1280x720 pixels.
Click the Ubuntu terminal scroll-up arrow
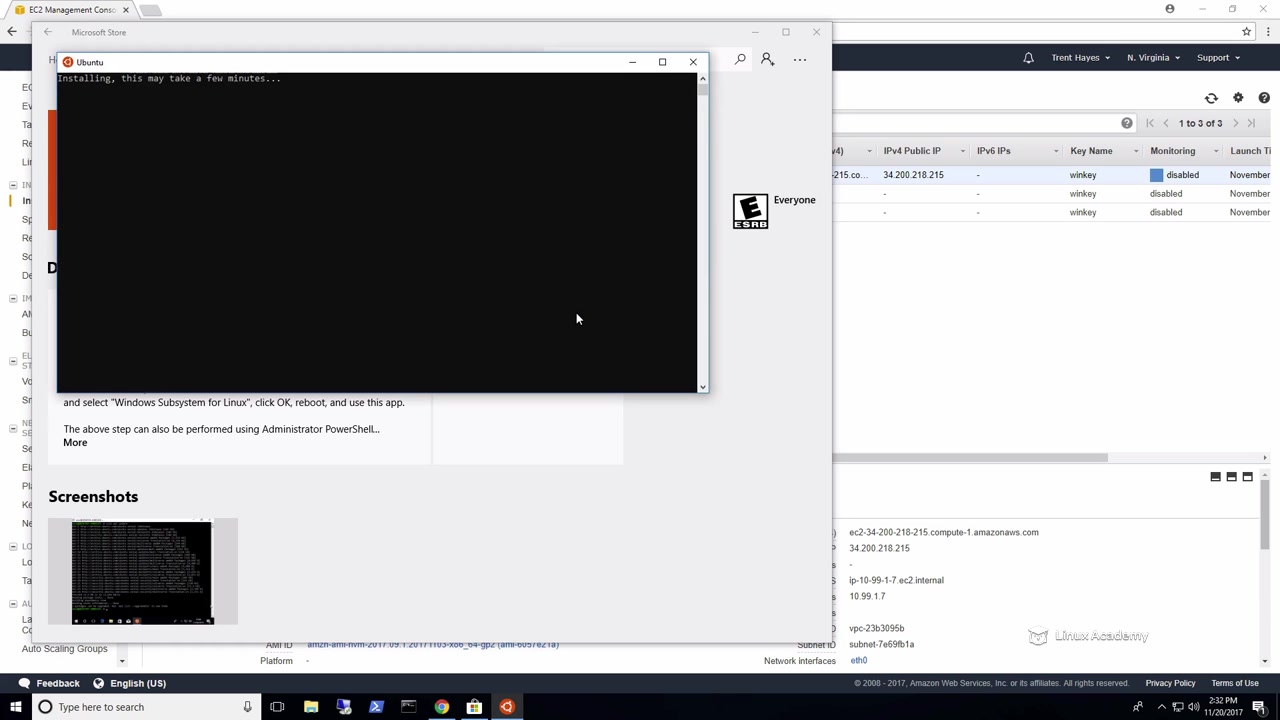703,78
